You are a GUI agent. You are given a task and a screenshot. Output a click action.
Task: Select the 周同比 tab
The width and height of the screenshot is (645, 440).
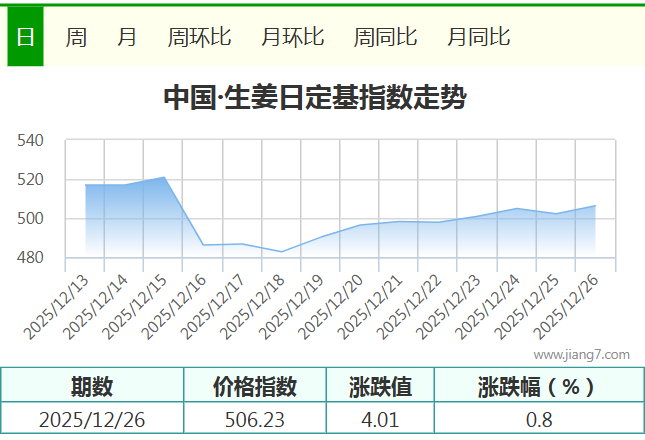[385, 37]
